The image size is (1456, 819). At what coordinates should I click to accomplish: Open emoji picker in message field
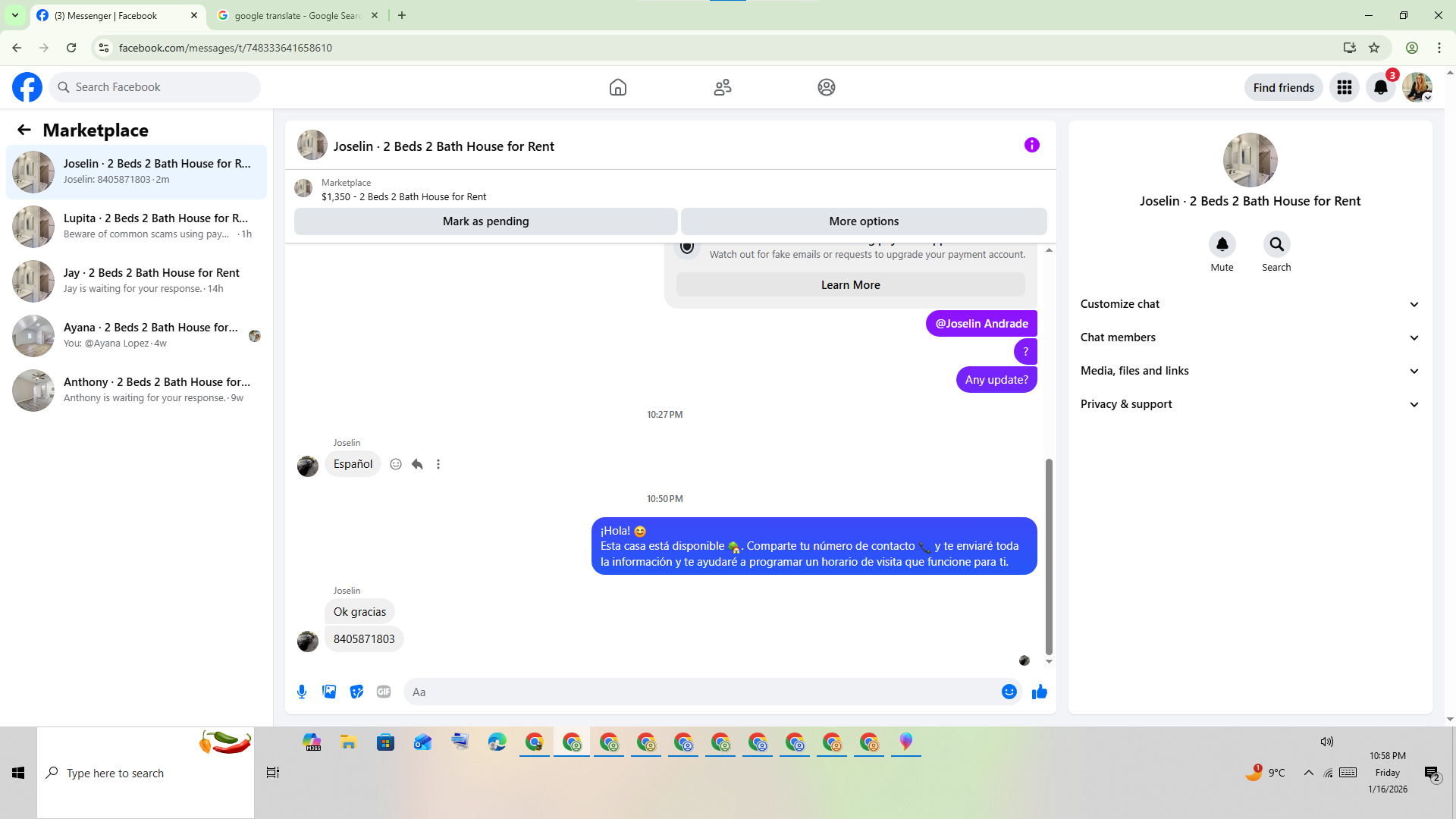[1009, 692]
